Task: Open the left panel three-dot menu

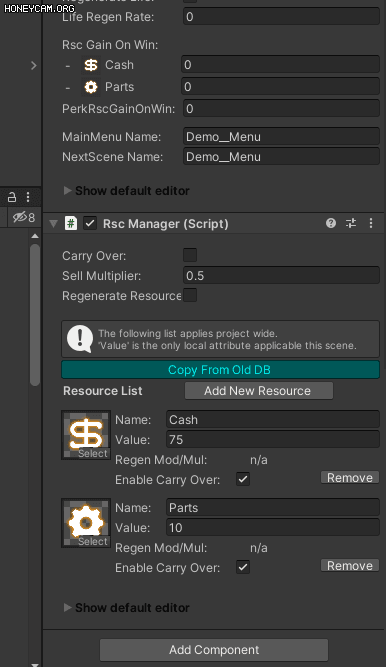Action: [28, 197]
